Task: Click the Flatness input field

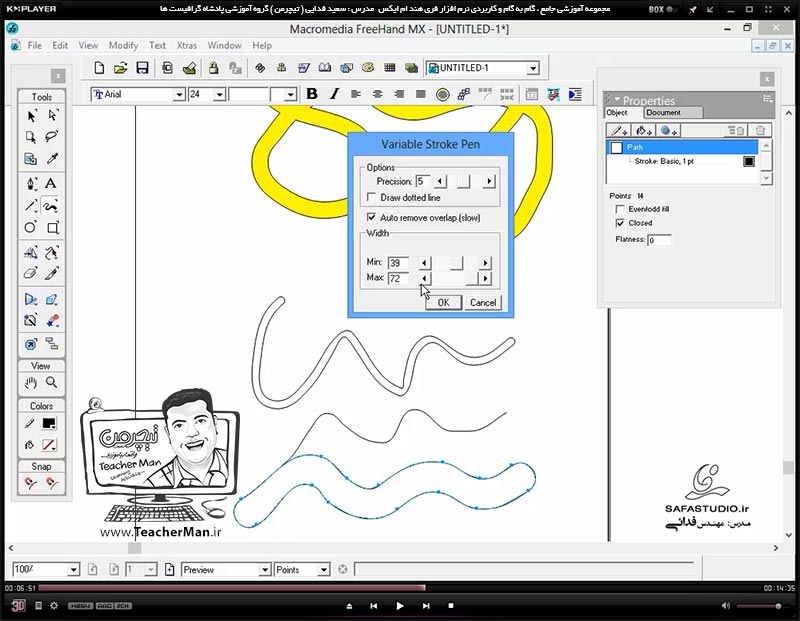Action: [659, 240]
